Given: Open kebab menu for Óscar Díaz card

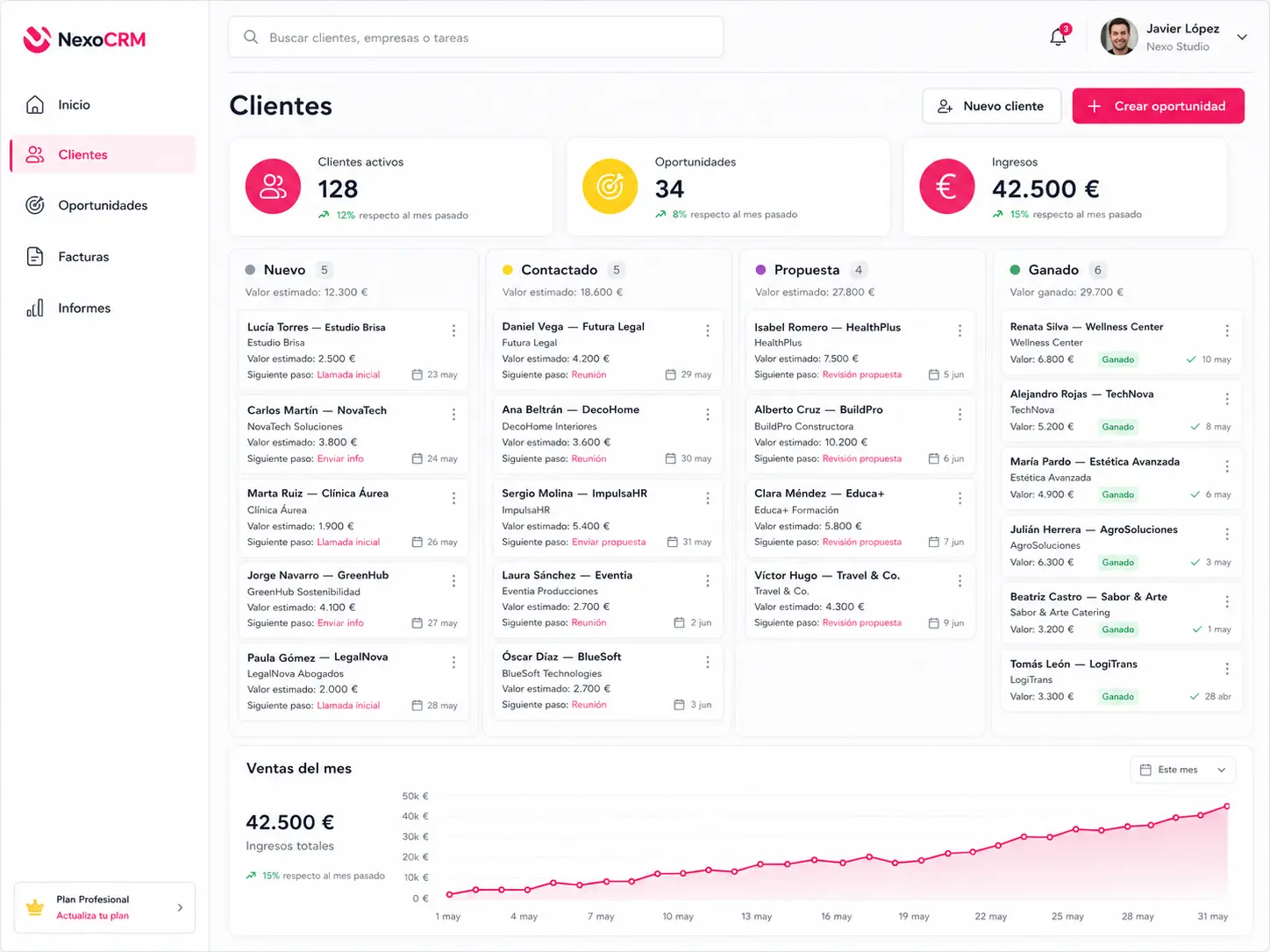Looking at the screenshot, I should [708, 662].
